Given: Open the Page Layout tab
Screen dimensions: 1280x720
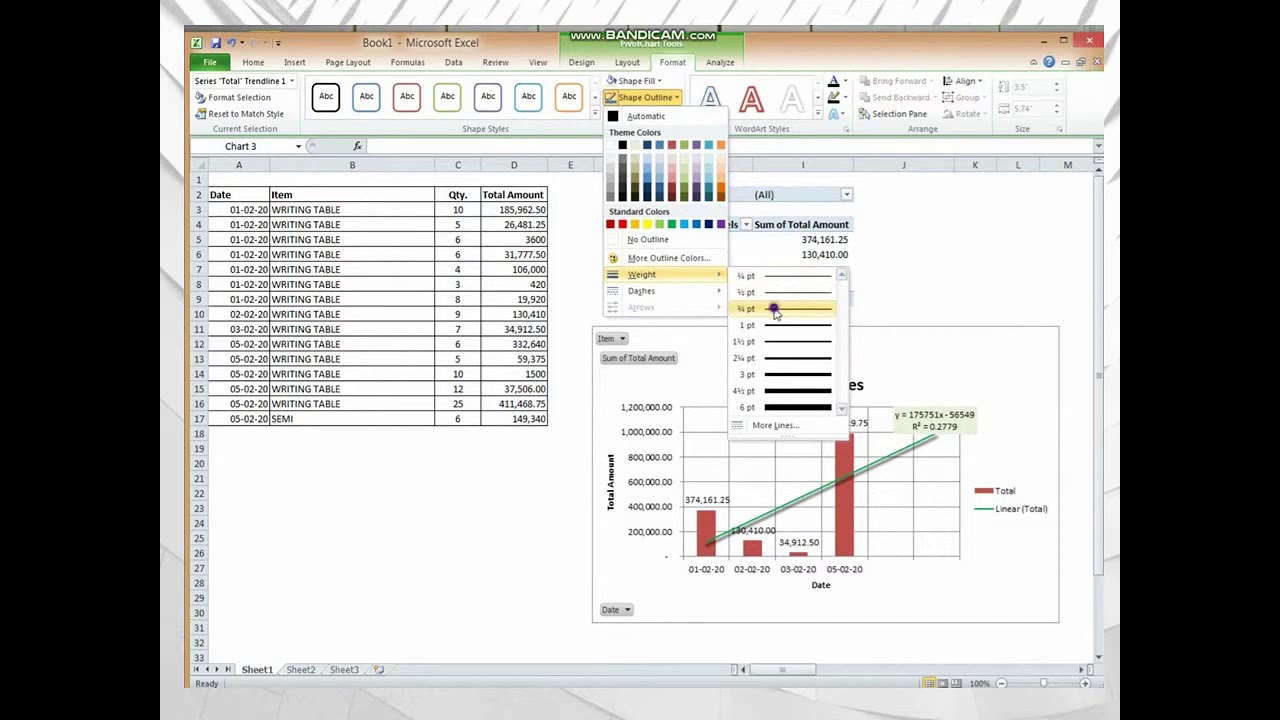Looking at the screenshot, I should (348, 62).
